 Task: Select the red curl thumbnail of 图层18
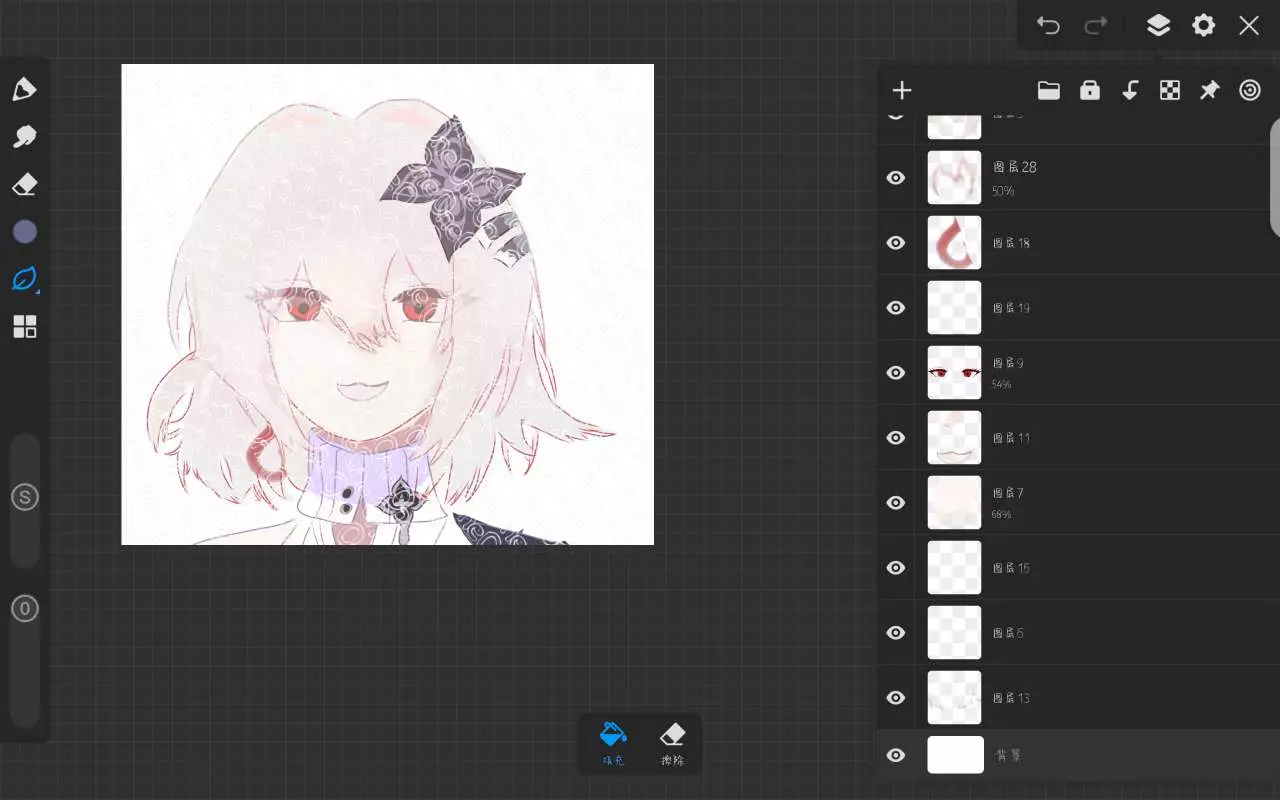(954, 243)
